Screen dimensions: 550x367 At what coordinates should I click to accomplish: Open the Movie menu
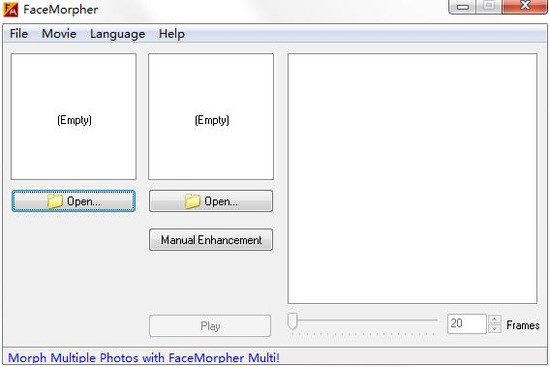click(59, 34)
